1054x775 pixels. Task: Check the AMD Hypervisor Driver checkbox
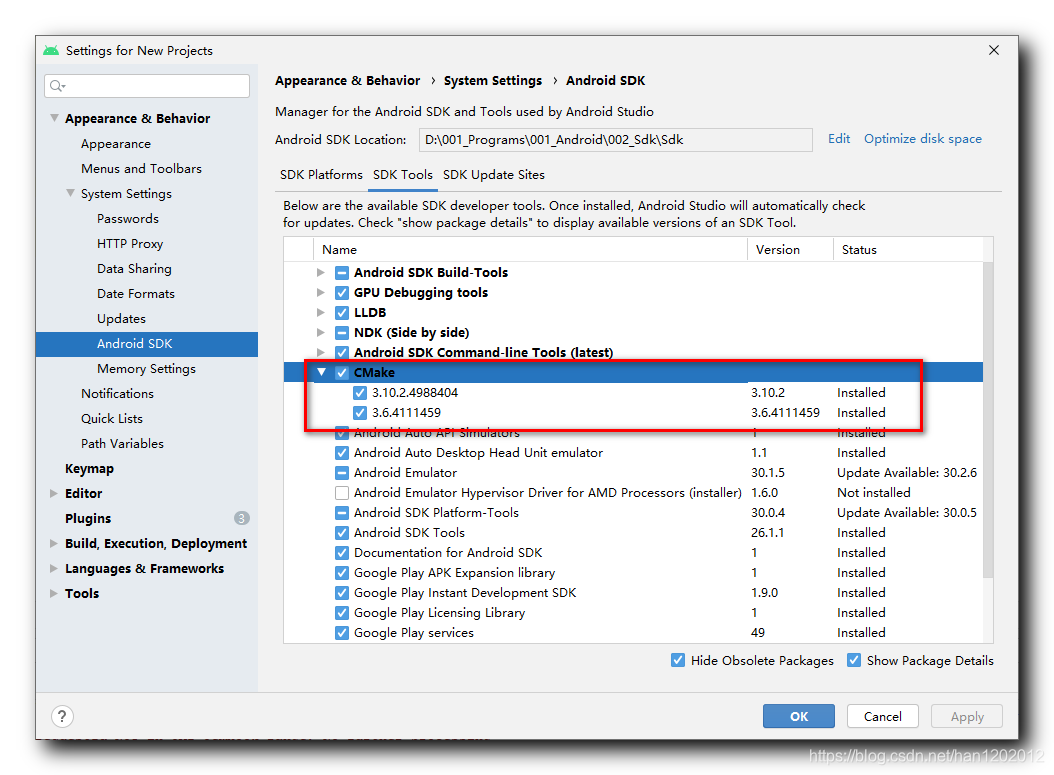pyautogui.click(x=341, y=493)
